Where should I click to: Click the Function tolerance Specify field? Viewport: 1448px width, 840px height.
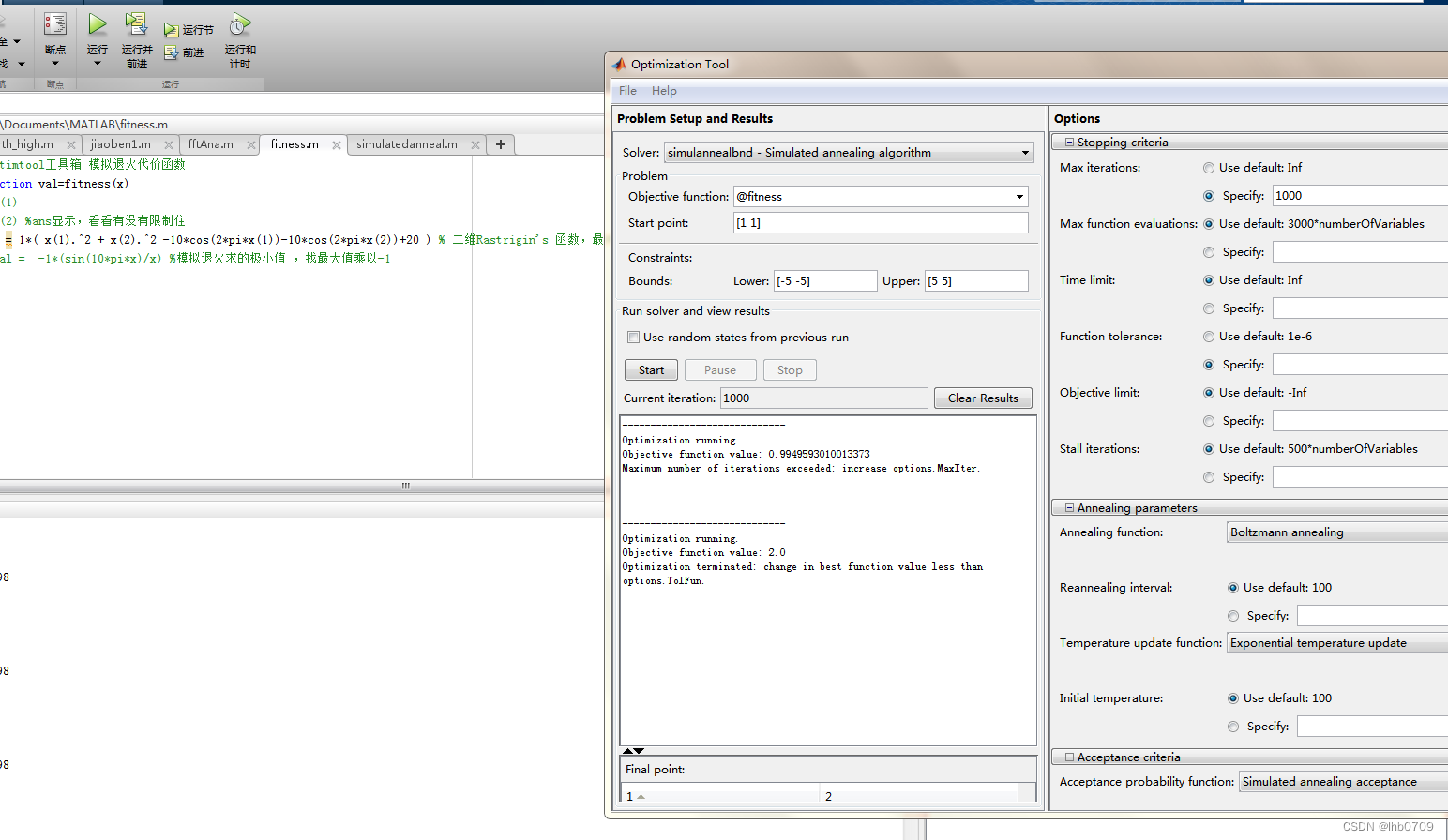tap(1360, 365)
